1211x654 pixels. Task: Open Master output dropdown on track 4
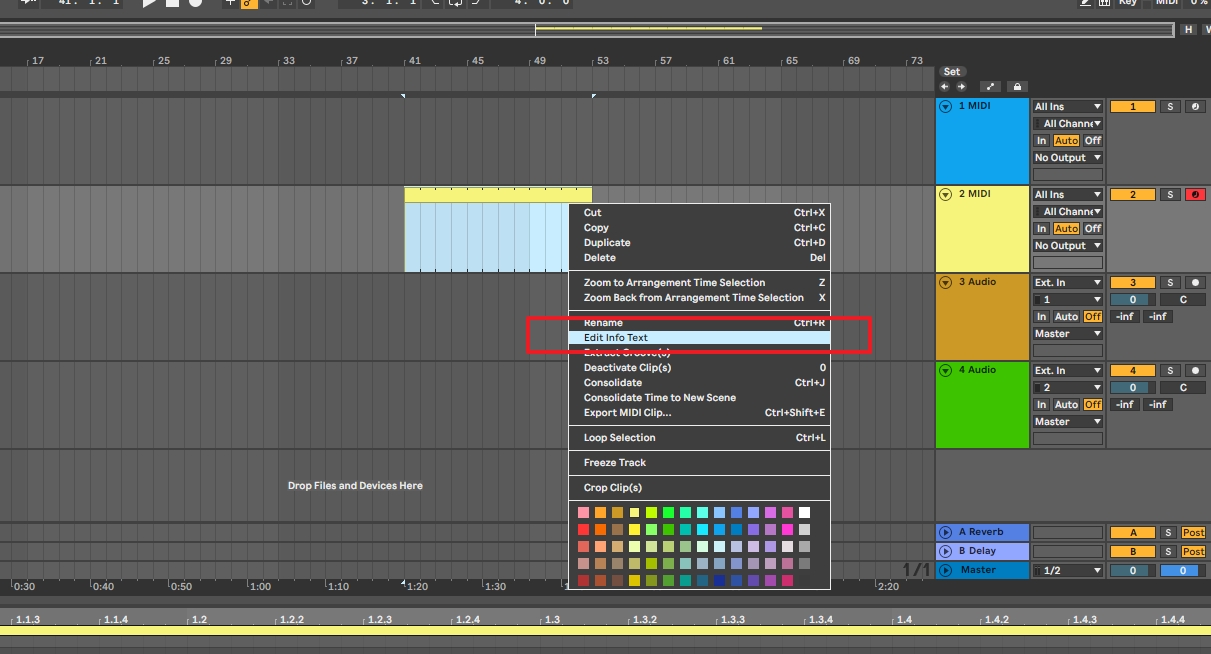(1068, 422)
